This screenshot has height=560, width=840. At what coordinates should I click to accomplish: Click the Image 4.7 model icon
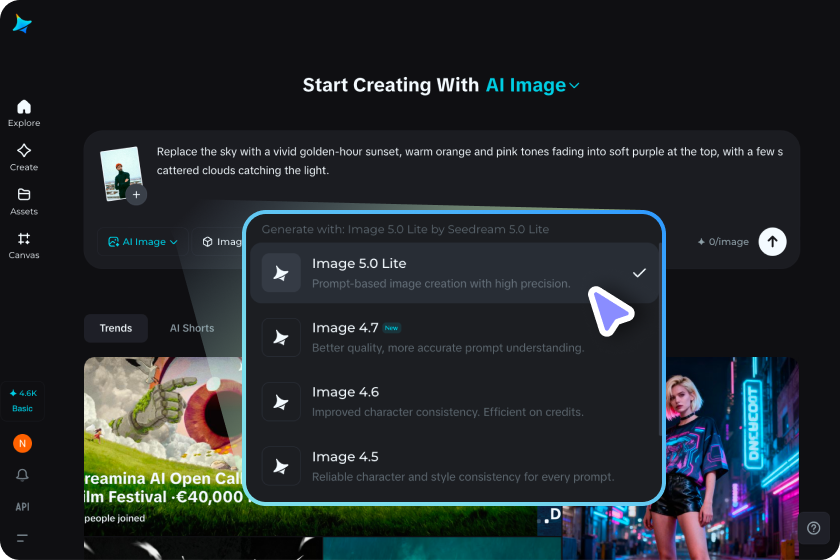pos(281,337)
